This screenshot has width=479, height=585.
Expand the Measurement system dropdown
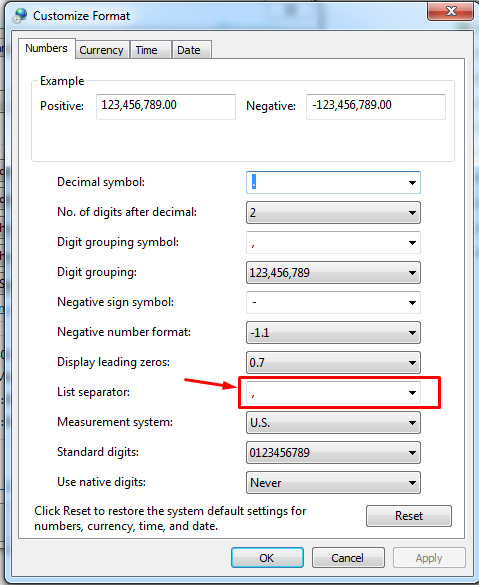333,423
